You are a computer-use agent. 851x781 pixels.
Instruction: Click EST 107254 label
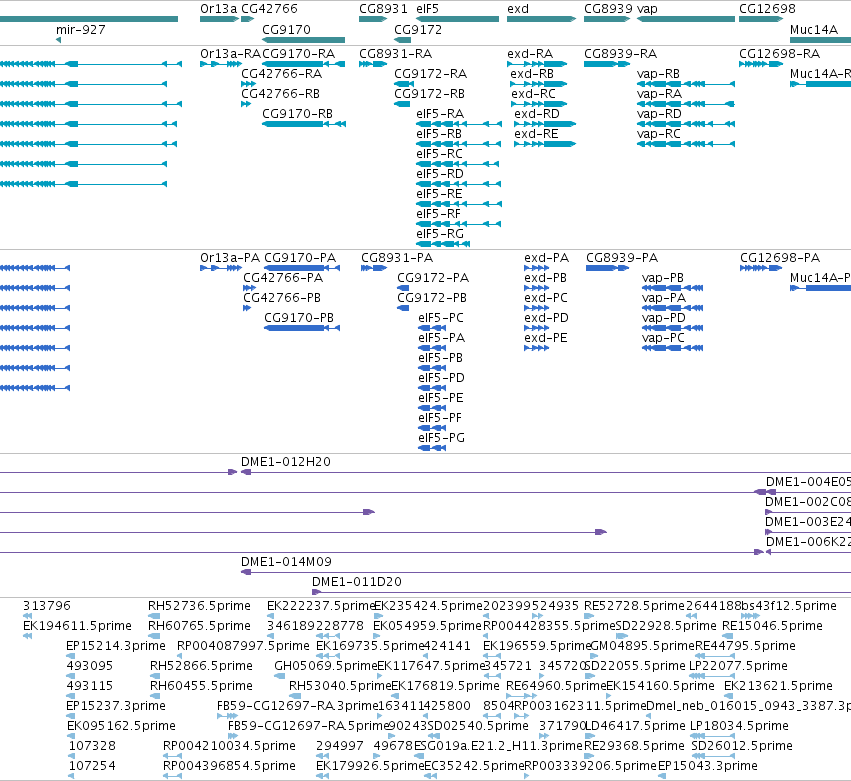click(x=92, y=766)
